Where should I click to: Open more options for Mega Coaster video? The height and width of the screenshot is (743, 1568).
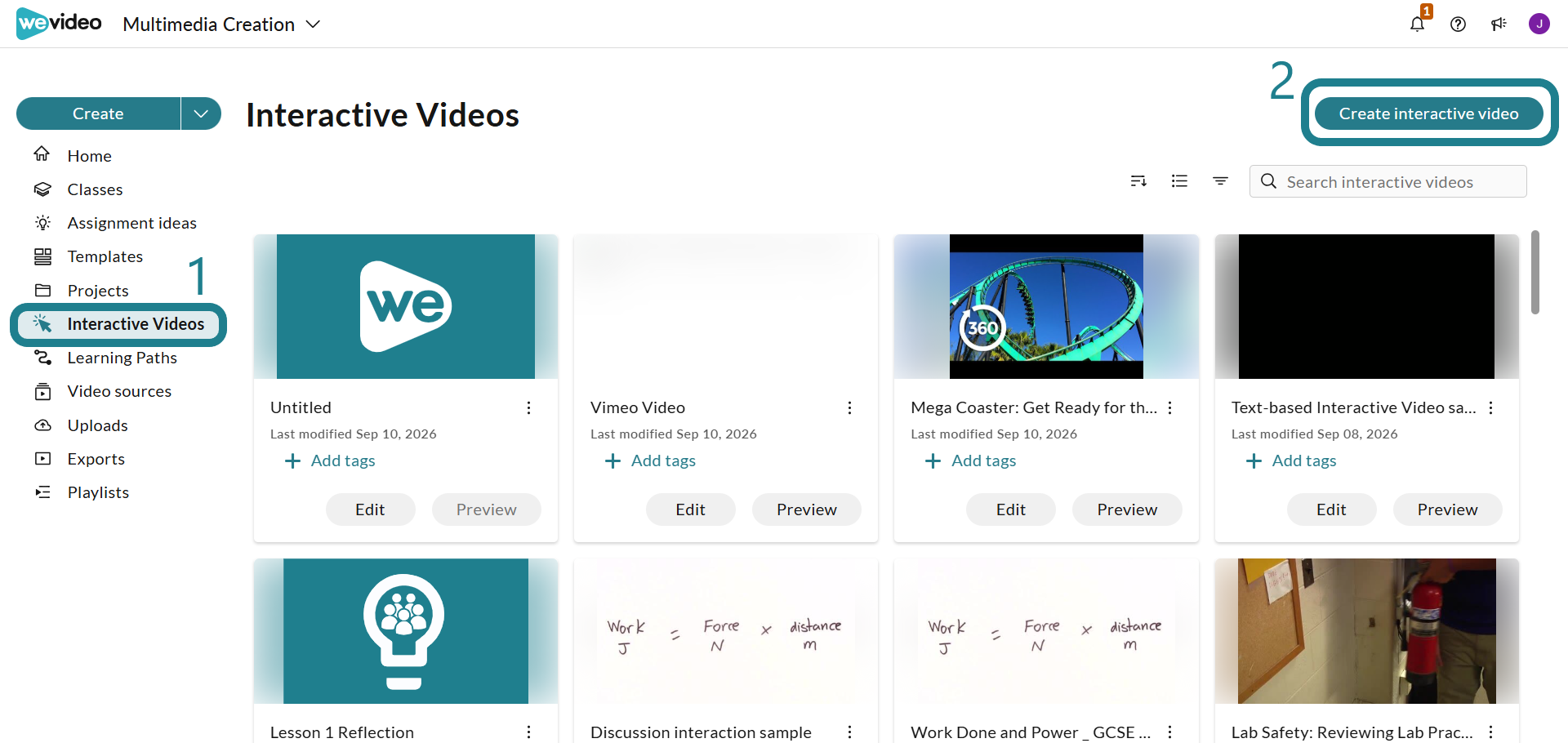tap(1169, 407)
